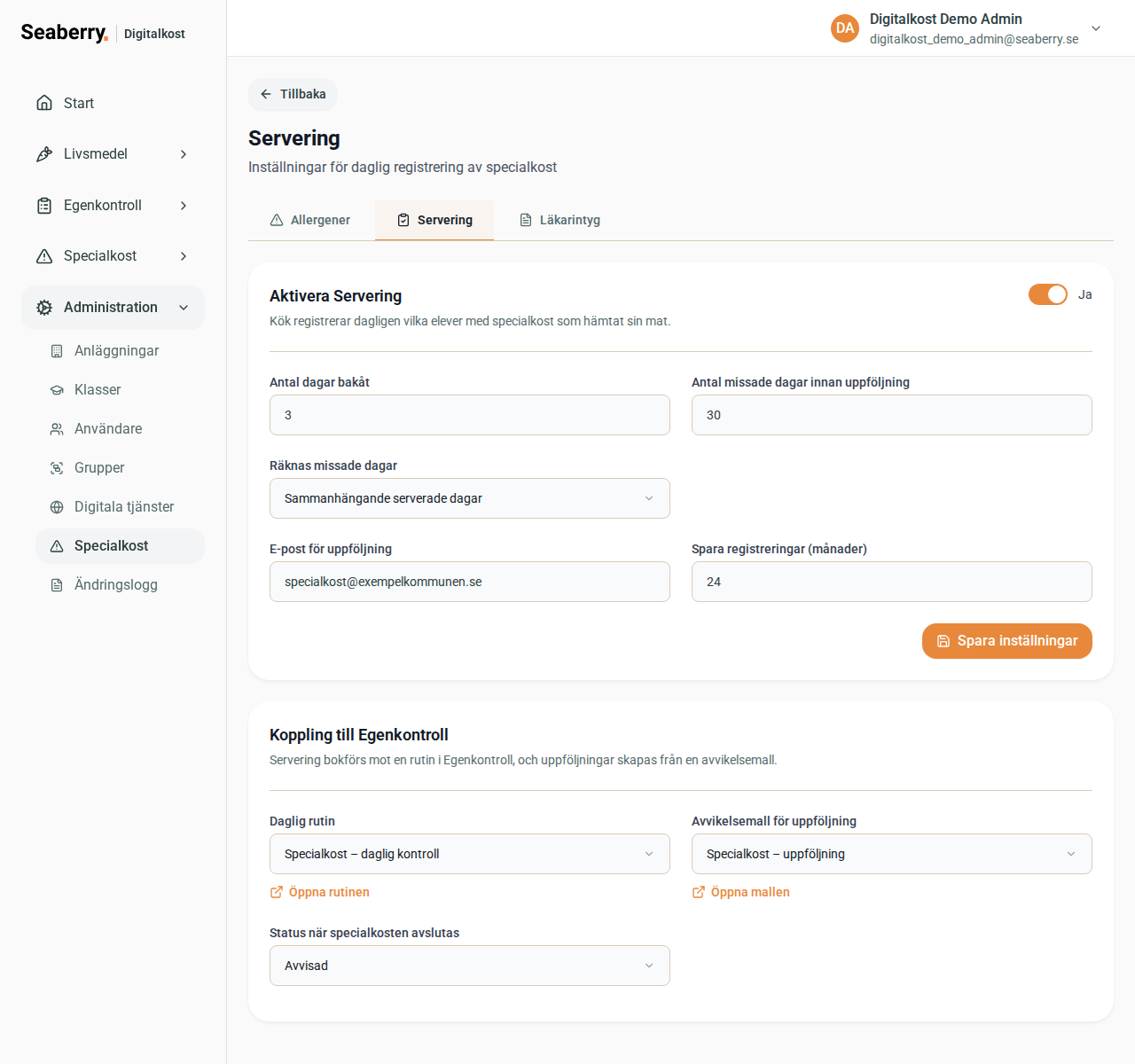Collapse the Administration menu chevron
This screenshot has height=1064, width=1135.
184,308
